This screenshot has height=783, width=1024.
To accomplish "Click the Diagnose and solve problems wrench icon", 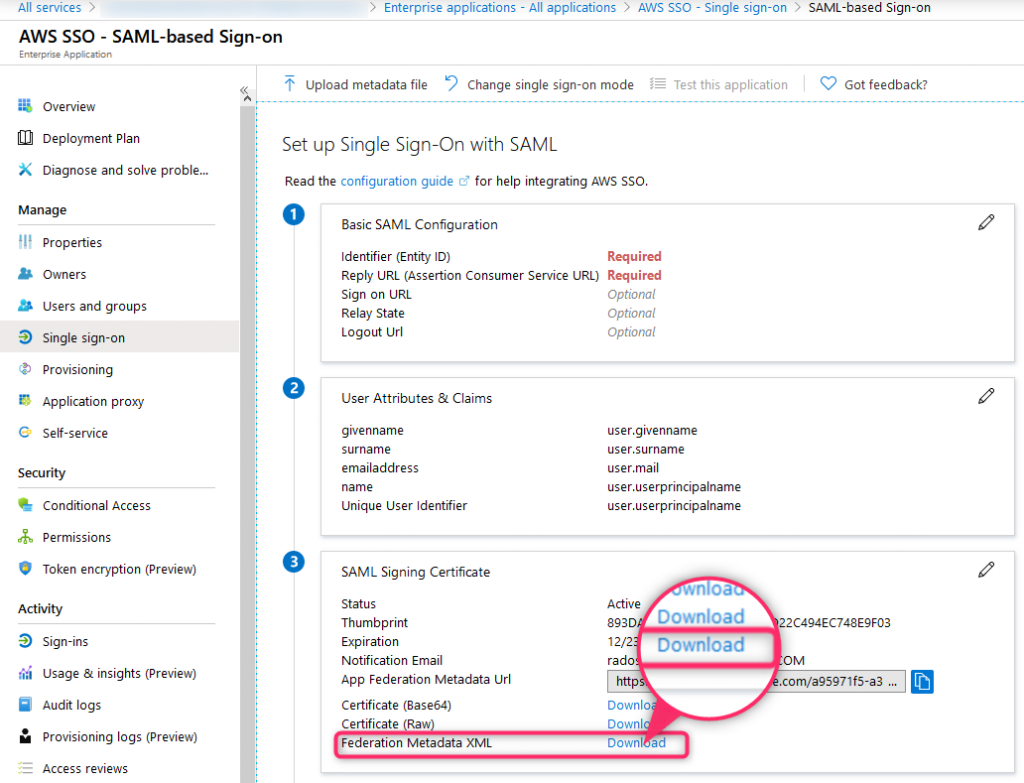I will 25,170.
